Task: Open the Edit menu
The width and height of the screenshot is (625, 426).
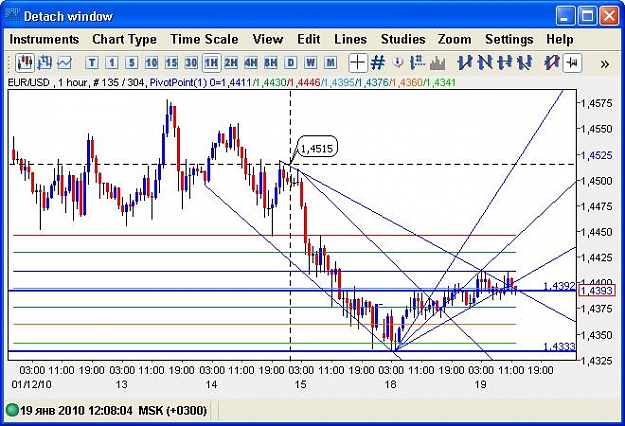Action: click(x=309, y=39)
